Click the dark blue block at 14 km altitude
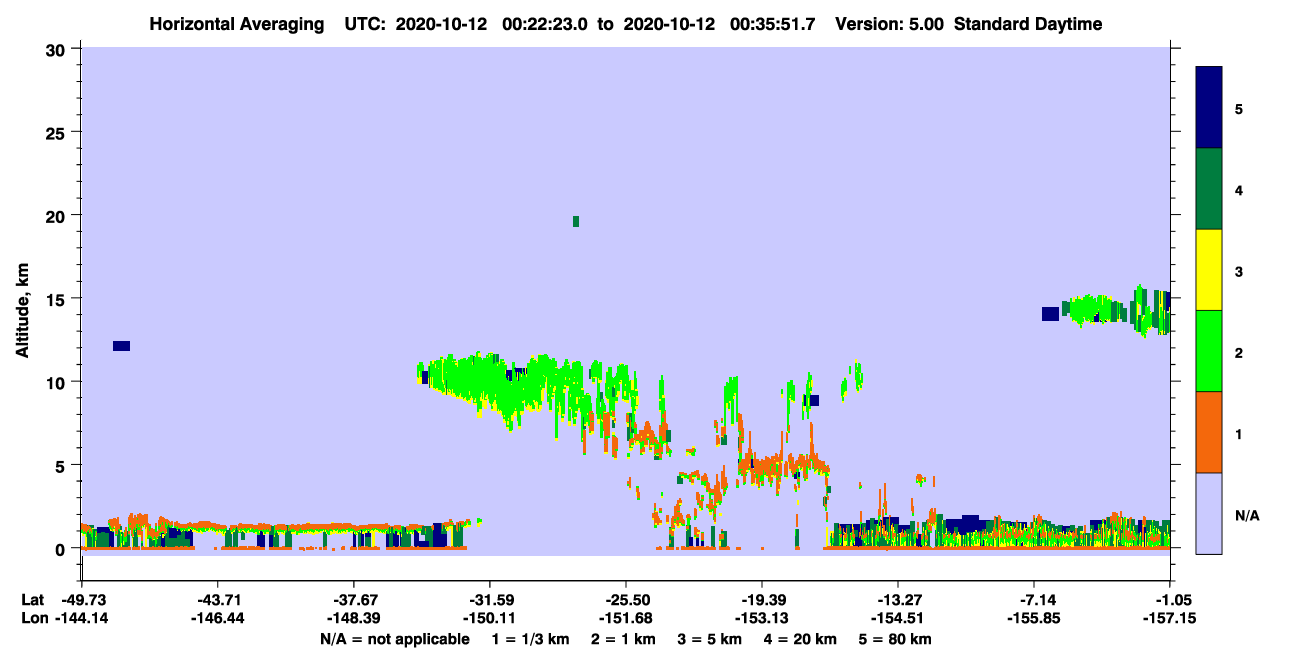 pos(1050,313)
